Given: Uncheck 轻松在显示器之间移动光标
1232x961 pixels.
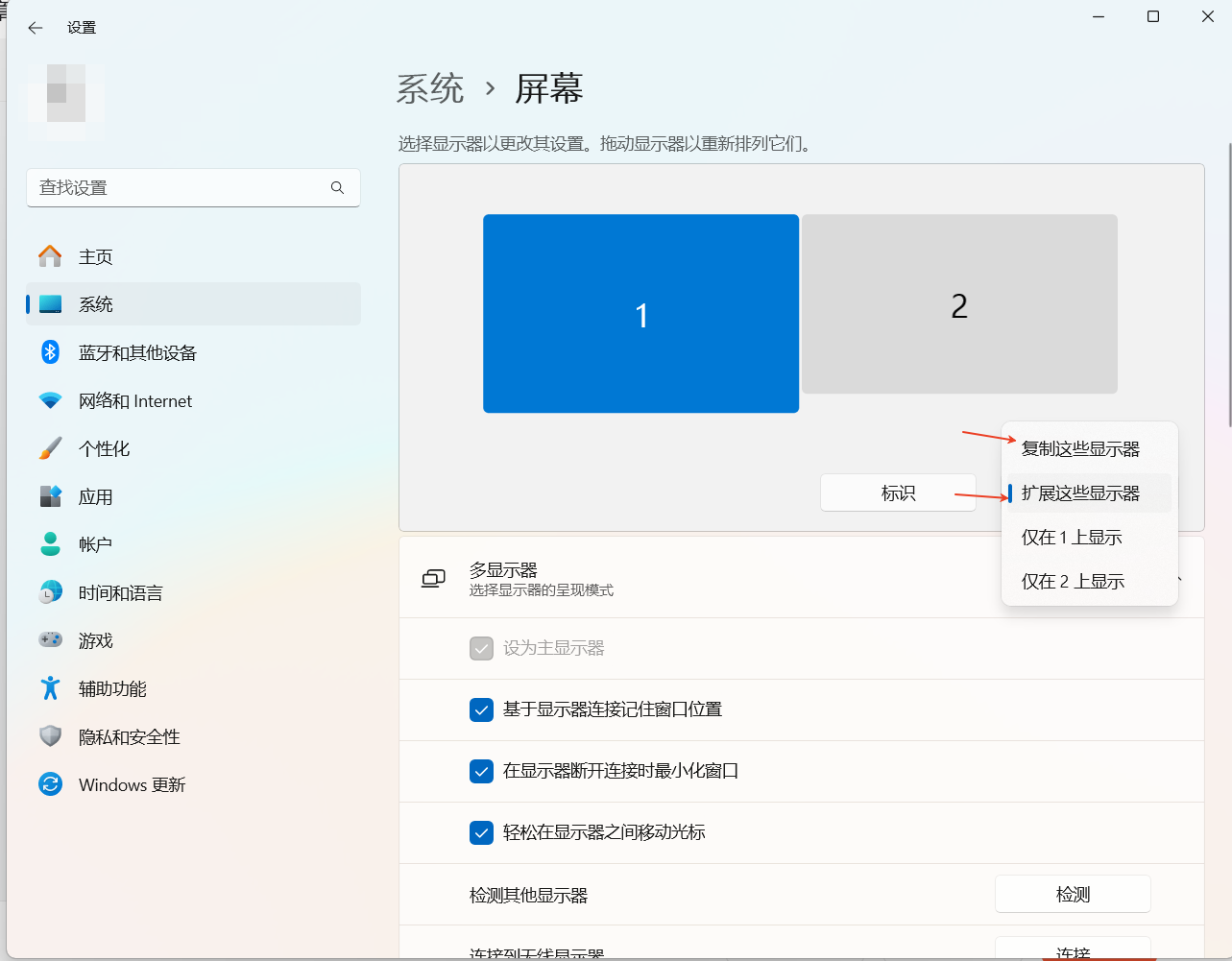Looking at the screenshot, I should 481,832.
